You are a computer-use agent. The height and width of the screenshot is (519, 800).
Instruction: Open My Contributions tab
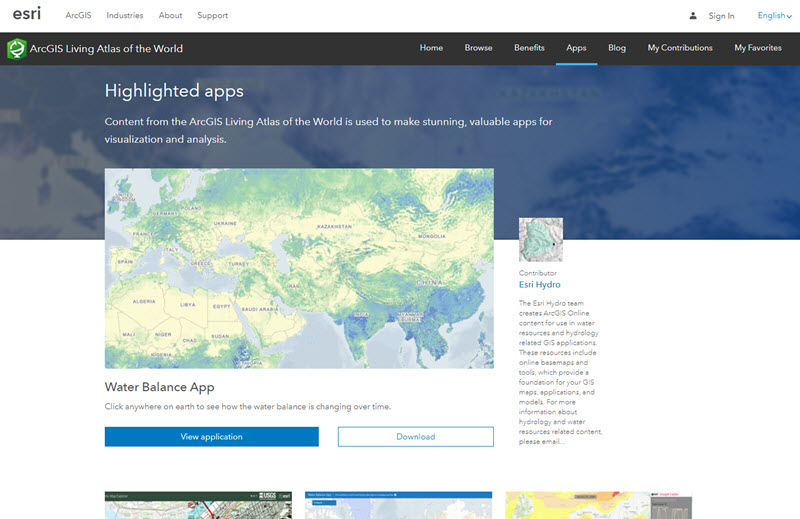680,48
